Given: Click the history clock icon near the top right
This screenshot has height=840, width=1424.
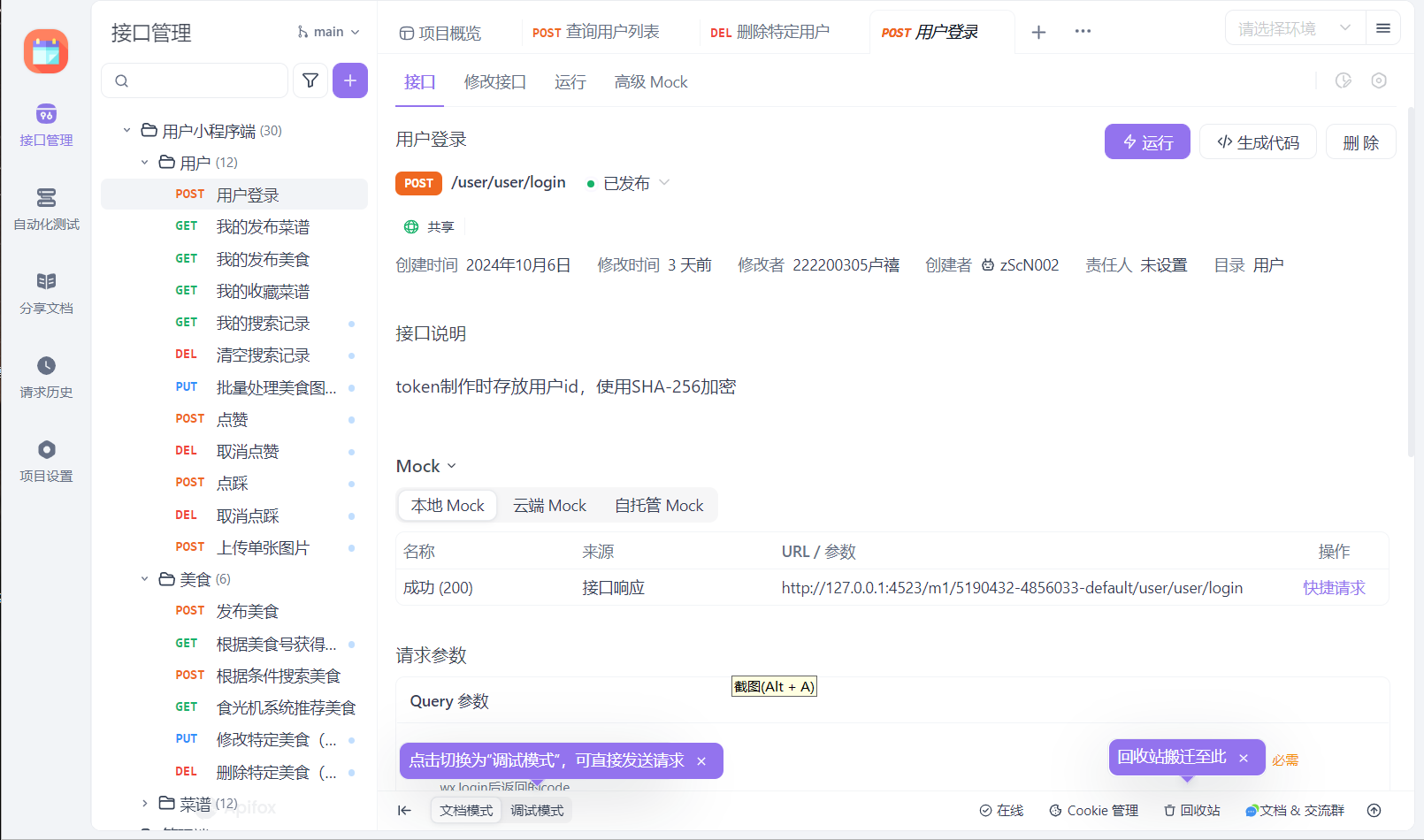Looking at the screenshot, I should 1344,80.
